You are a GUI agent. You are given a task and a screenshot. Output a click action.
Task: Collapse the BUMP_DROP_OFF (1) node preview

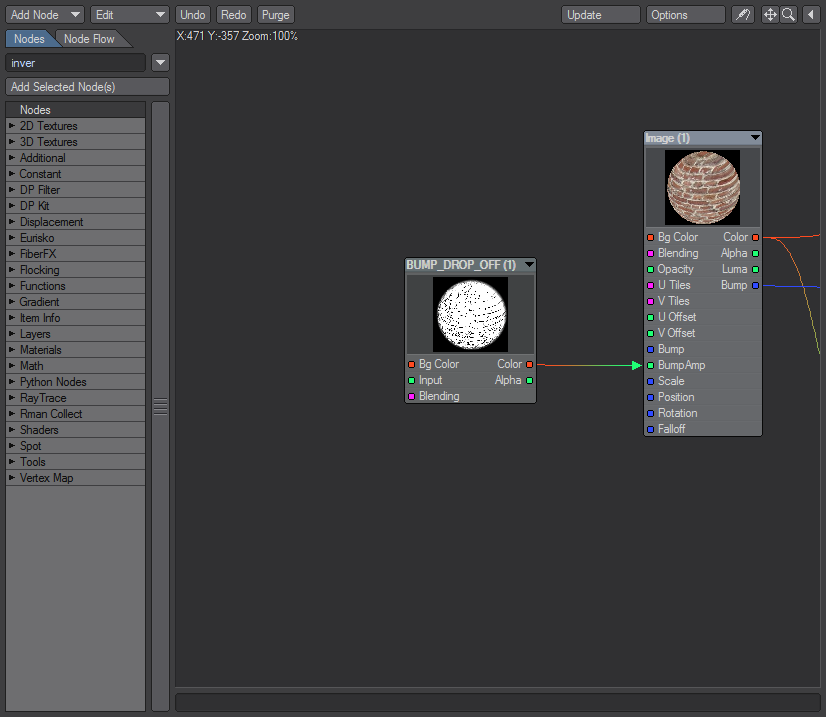(x=529, y=265)
